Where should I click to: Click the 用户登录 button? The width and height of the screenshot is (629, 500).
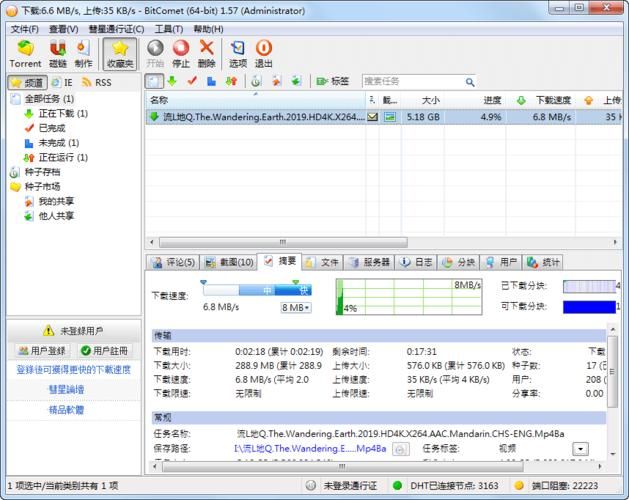(41, 351)
